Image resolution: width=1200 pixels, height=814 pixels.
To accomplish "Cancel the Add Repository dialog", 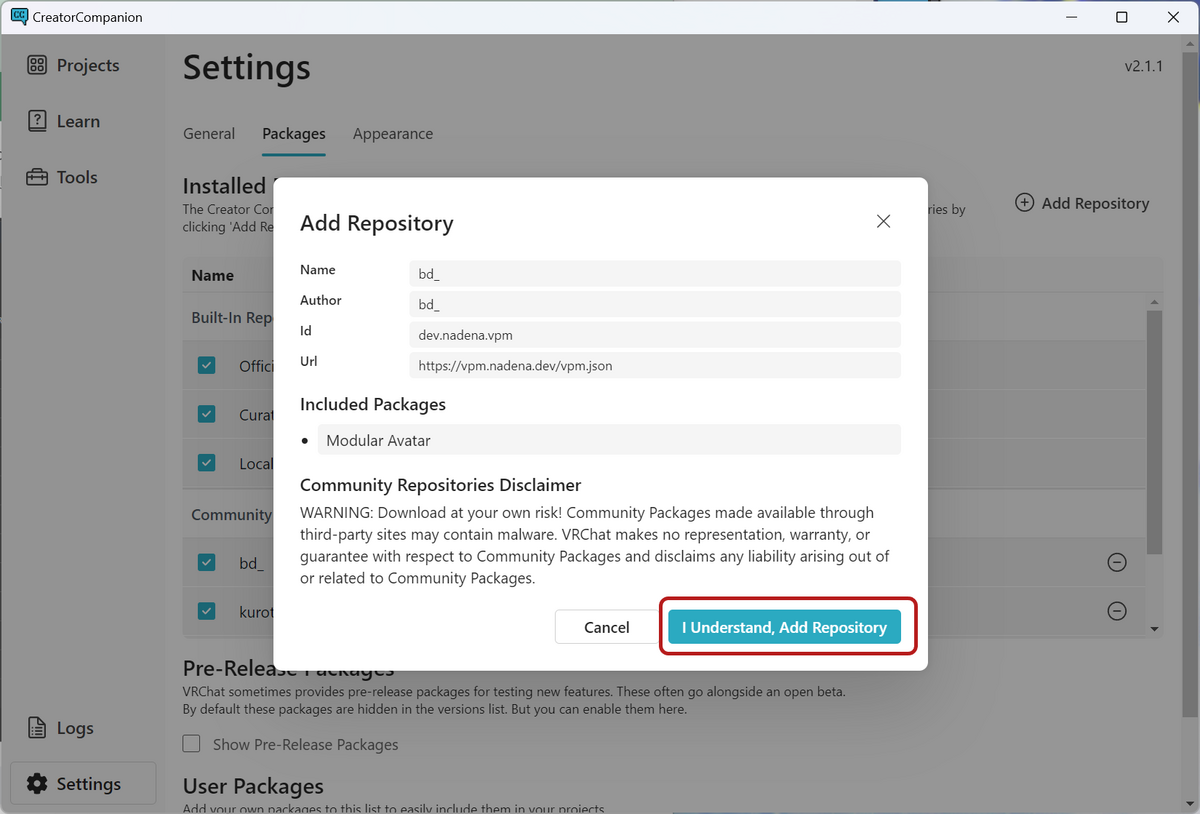I will click(x=607, y=627).
